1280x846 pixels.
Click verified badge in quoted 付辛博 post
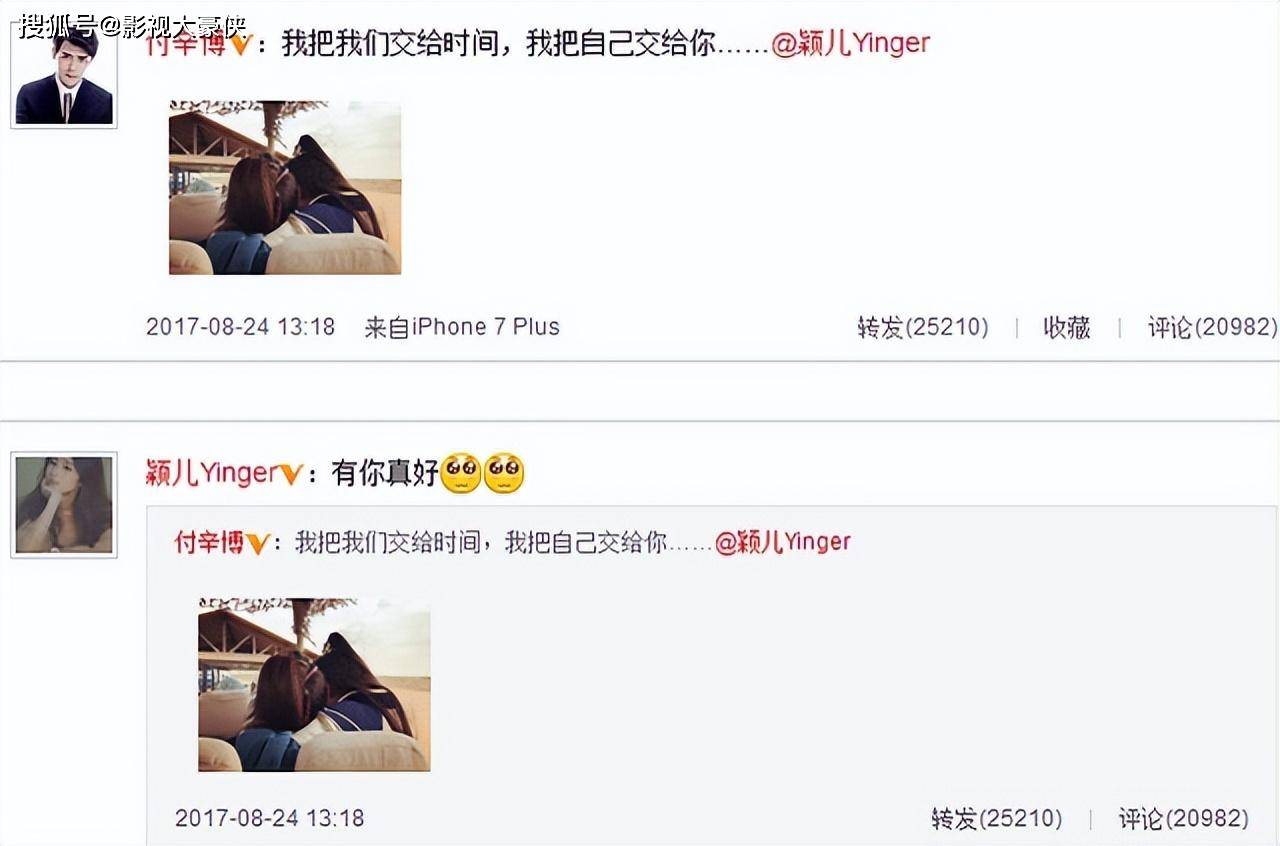(x=257, y=543)
